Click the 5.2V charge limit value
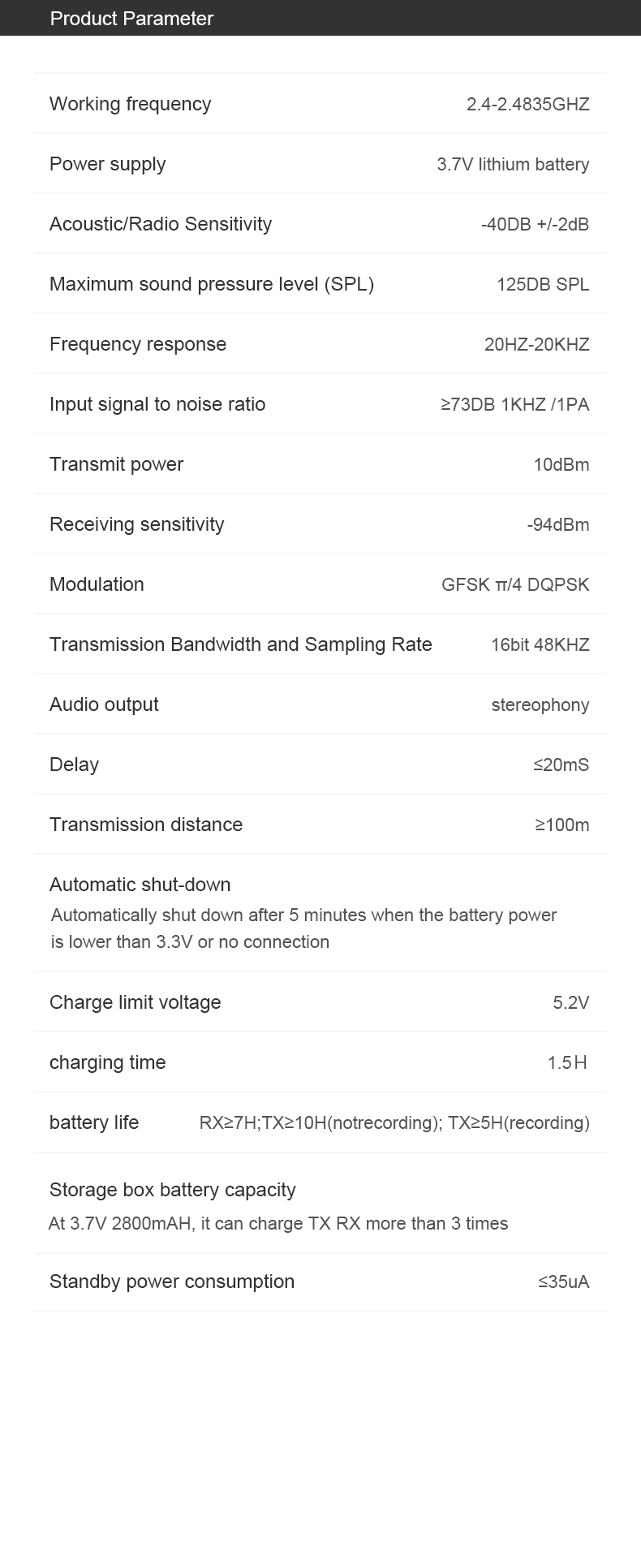Image resolution: width=641 pixels, height=1568 pixels. tap(571, 1002)
